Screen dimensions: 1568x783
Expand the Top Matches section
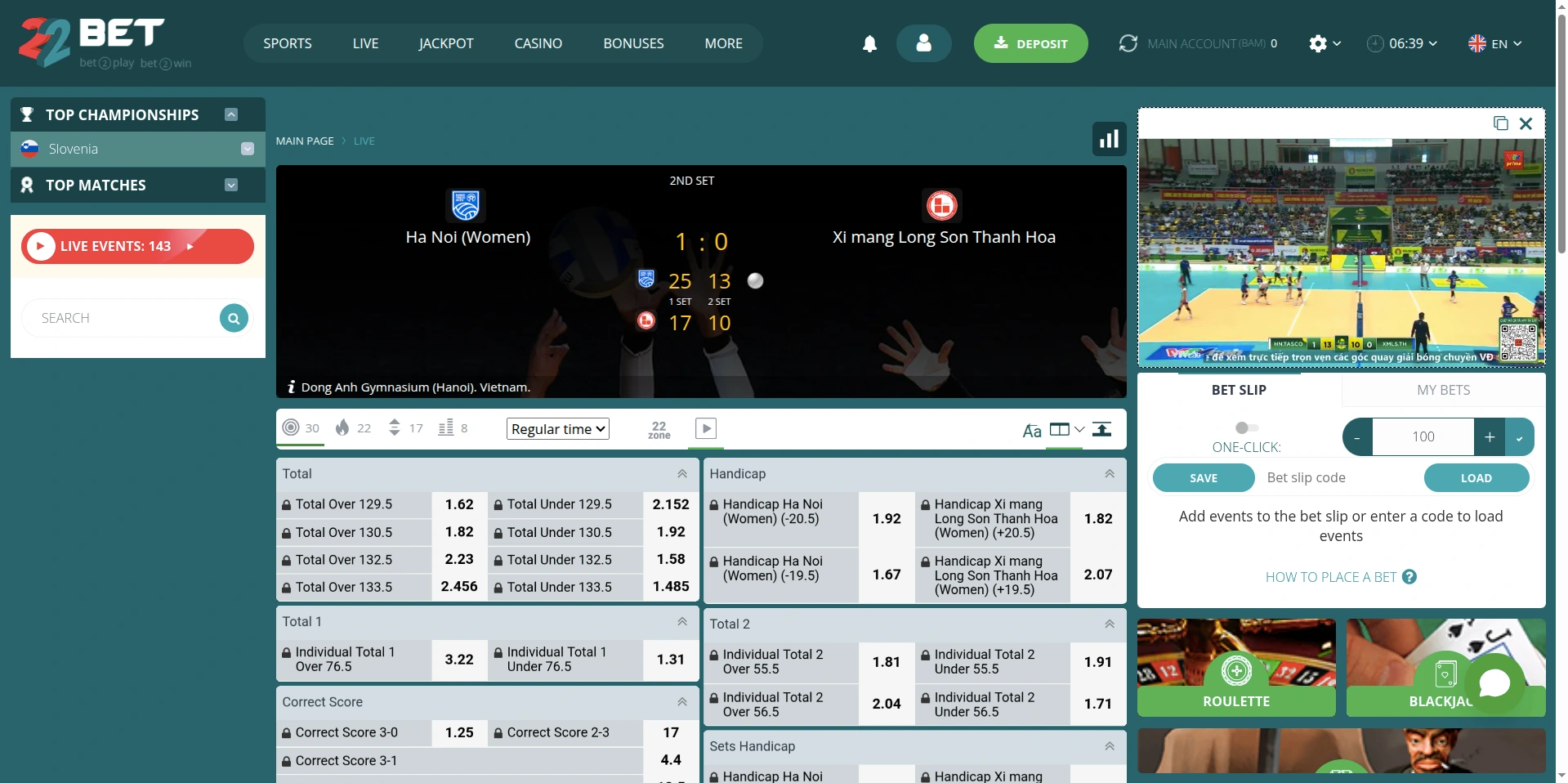click(x=231, y=186)
